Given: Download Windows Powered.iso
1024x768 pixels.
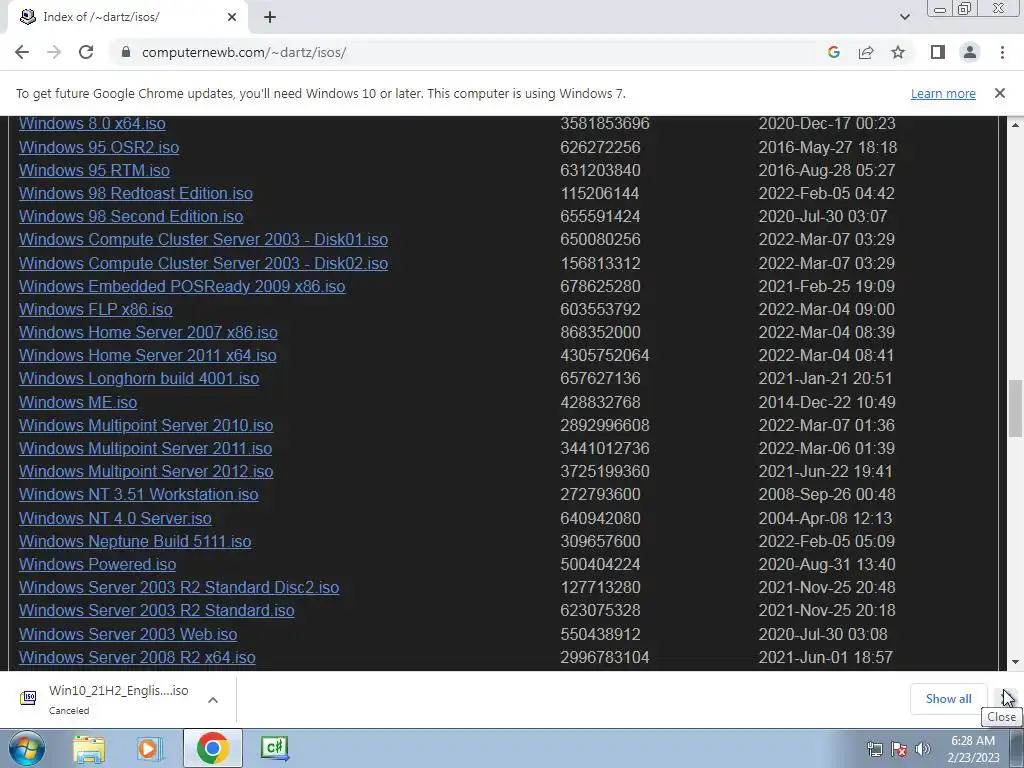Looking at the screenshot, I should (97, 564).
